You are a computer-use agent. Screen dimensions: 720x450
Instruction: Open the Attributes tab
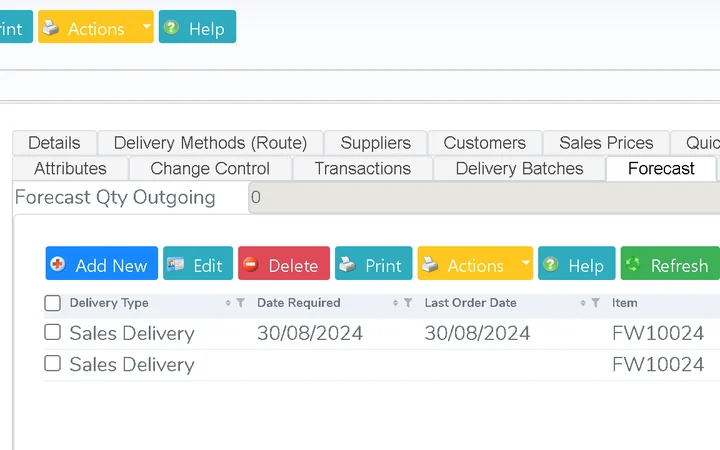pos(70,169)
